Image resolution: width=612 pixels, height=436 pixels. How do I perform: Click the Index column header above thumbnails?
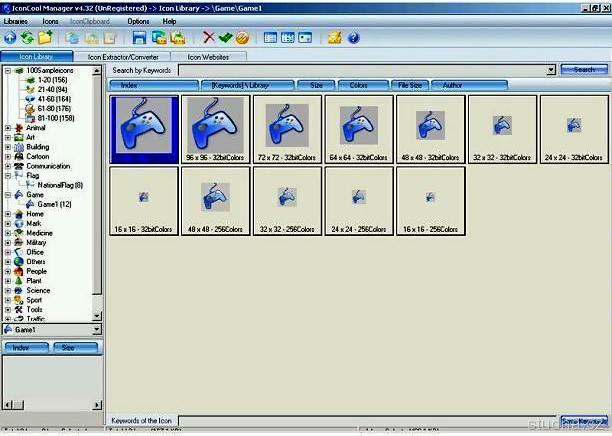click(x=154, y=85)
